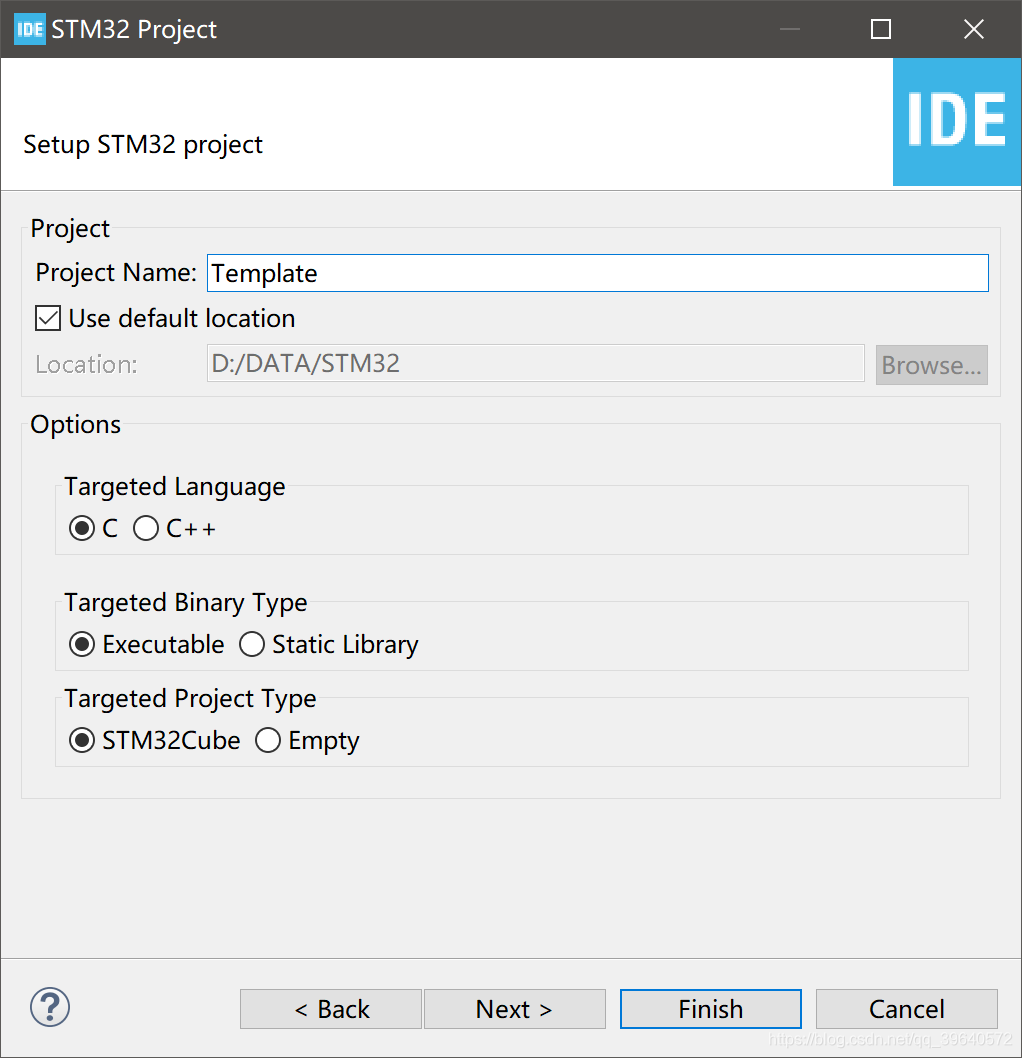The height and width of the screenshot is (1058, 1022).
Task: Click the Project Name input field
Action: tap(598, 273)
